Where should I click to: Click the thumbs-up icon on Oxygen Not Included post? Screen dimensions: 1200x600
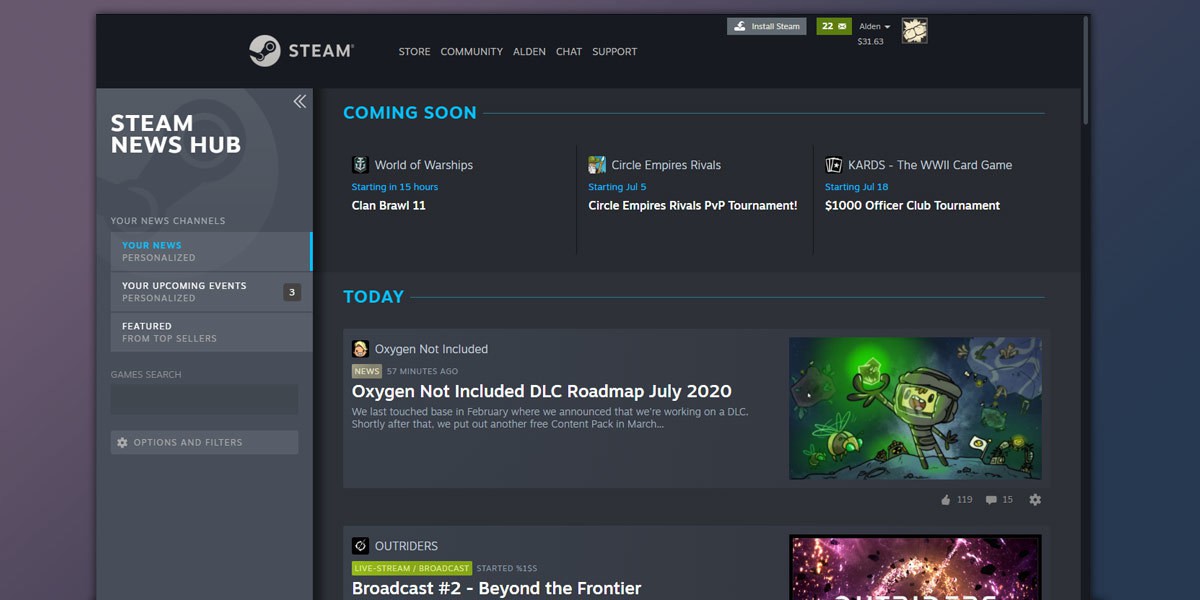pos(946,500)
